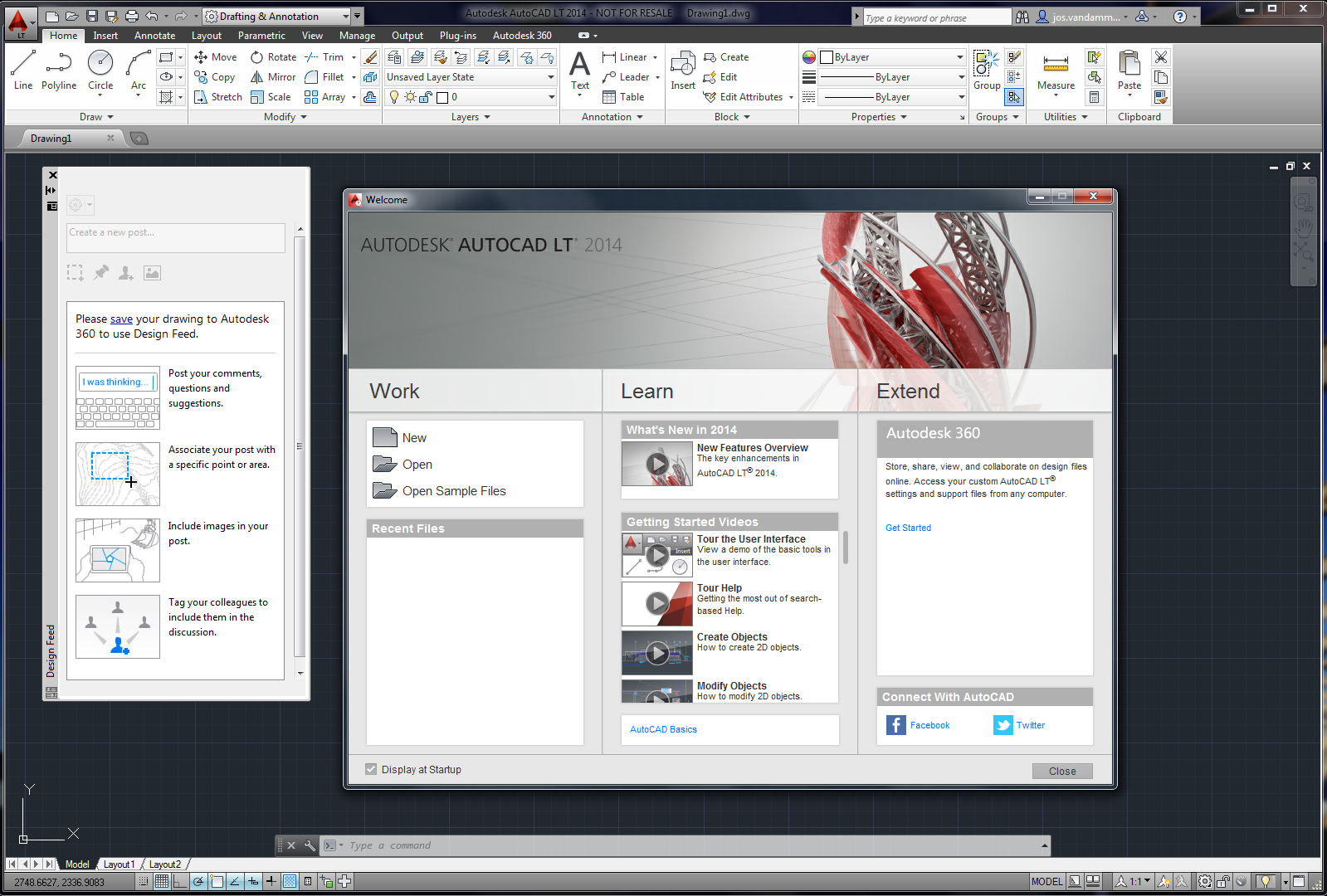The image size is (1327, 896).
Task: Click the Twitter bird icon
Action: point(1003,725)
